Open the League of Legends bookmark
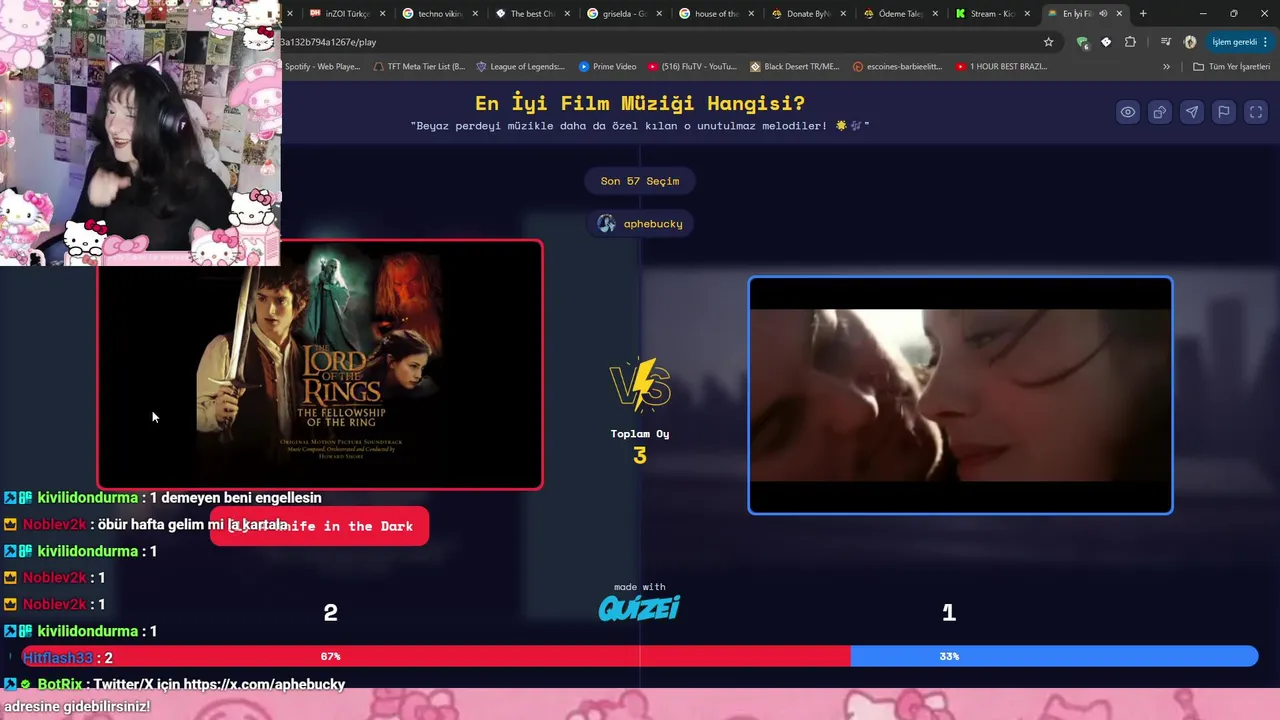This screenshot has width=1280, height=720. click(520, 67)
